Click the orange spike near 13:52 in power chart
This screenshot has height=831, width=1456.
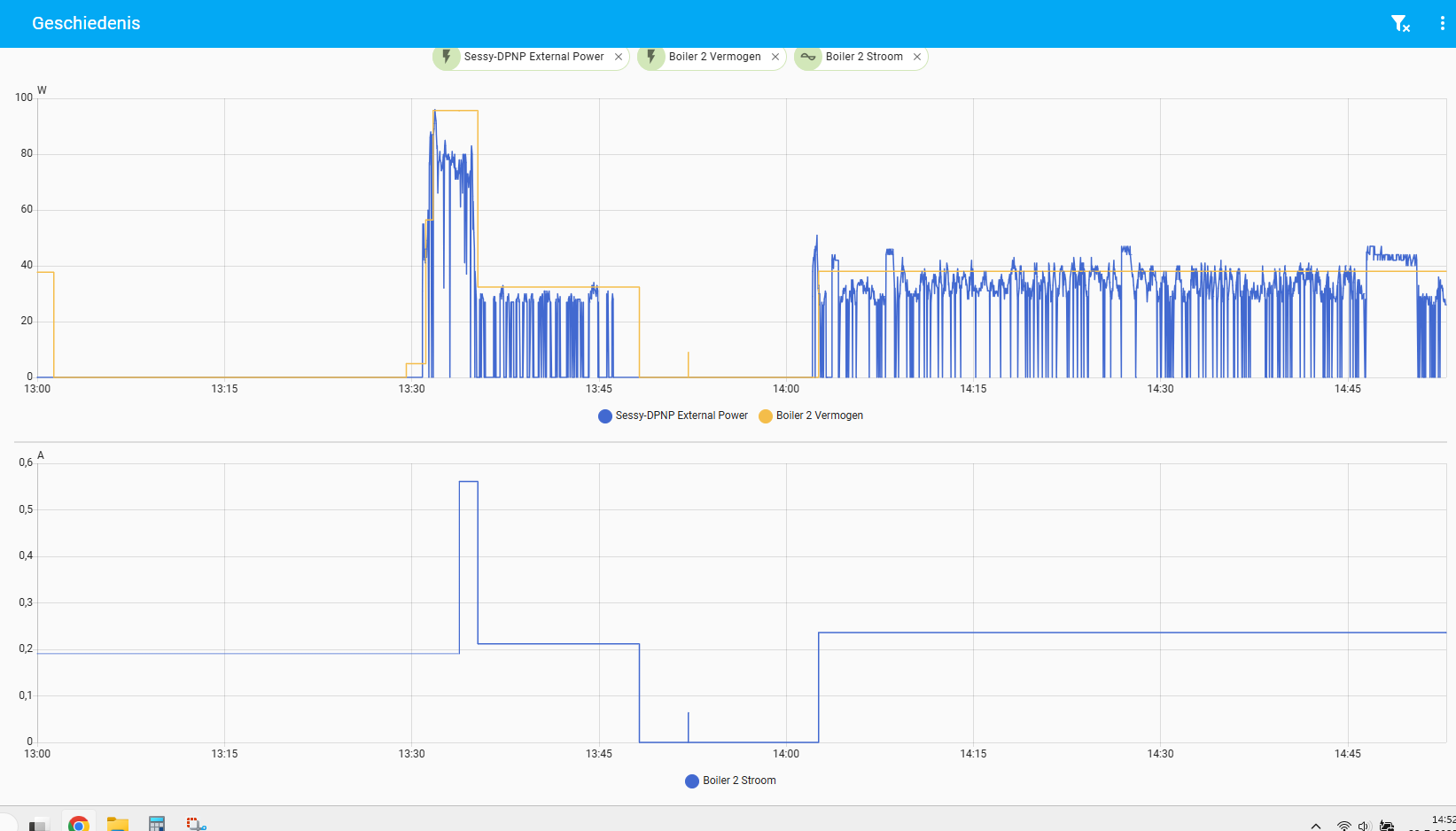pyautogui.click(x=688, y=364)
